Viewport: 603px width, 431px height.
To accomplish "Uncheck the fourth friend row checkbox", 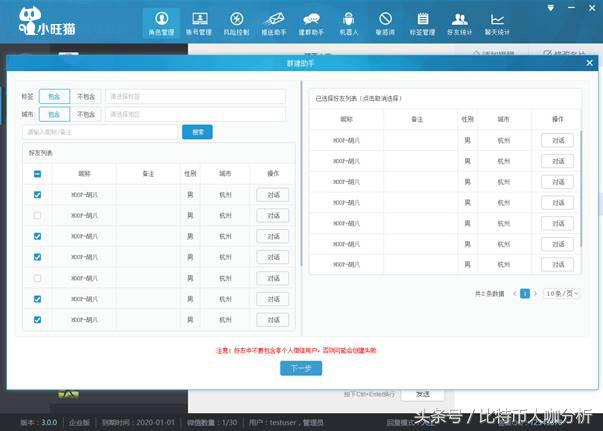I will [37, 257].
